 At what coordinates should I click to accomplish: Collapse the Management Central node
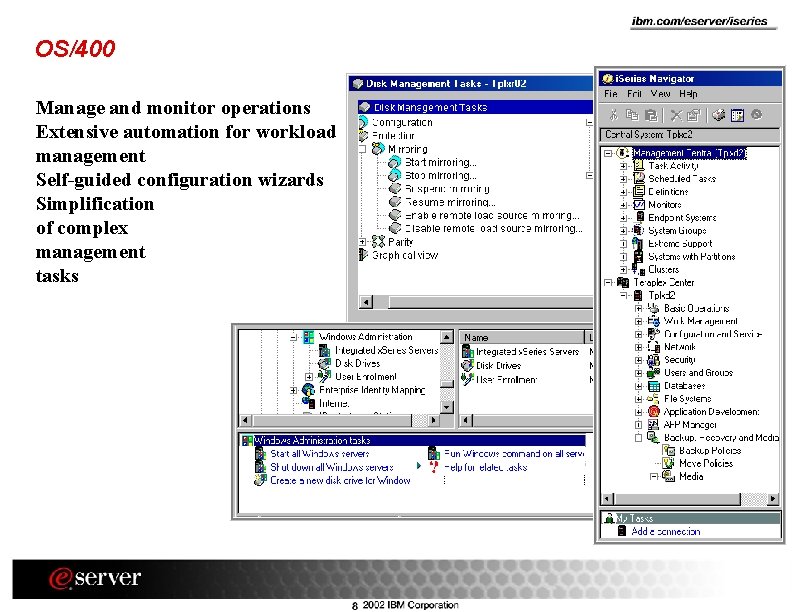coord(608,153)
